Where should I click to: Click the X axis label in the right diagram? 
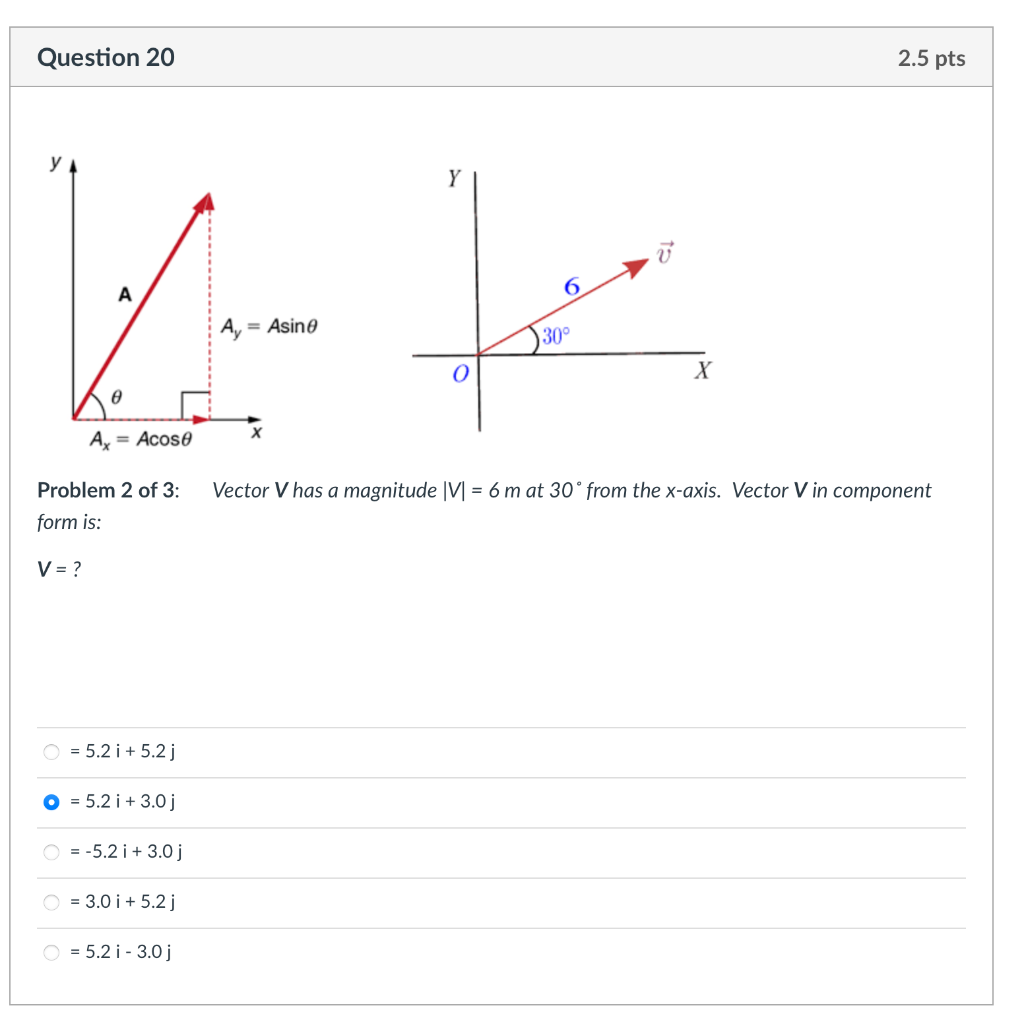coord(703,371)
